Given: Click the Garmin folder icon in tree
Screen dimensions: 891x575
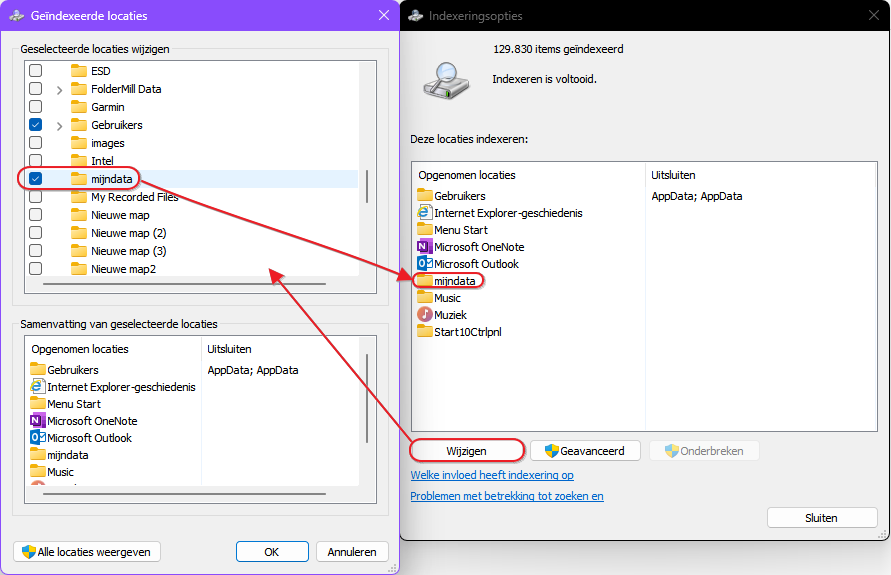Looking at the screenshot, I should click(80, 107).
